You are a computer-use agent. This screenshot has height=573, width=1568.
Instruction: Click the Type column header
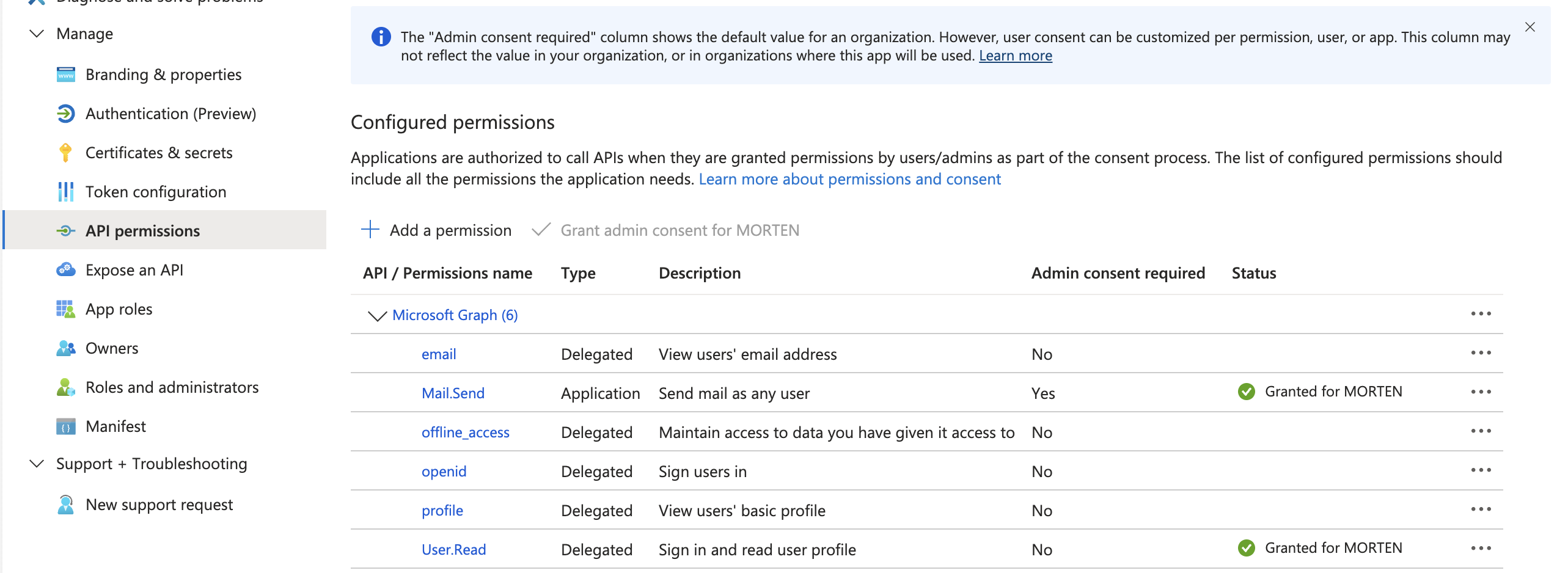click(x=578, y=273)
